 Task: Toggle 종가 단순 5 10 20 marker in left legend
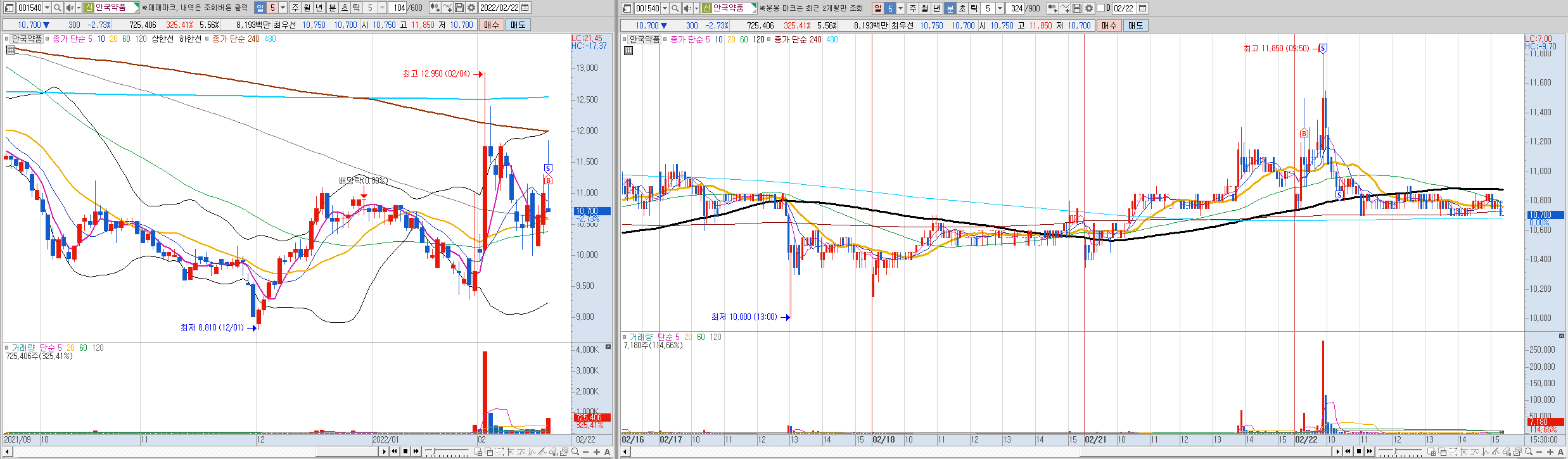[x=47, y=39]
